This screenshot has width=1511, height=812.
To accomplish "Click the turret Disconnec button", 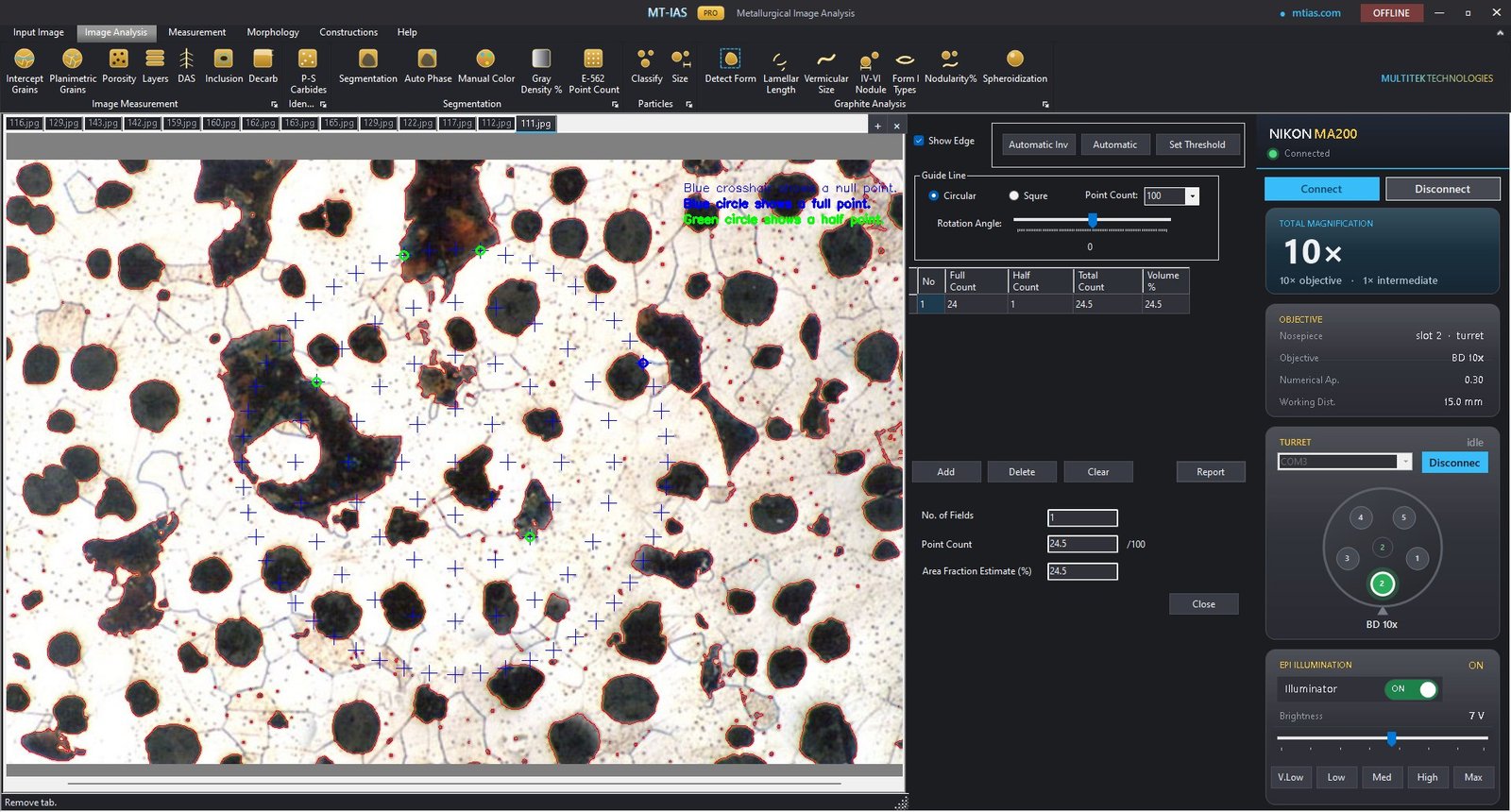I will [1454, 463].
